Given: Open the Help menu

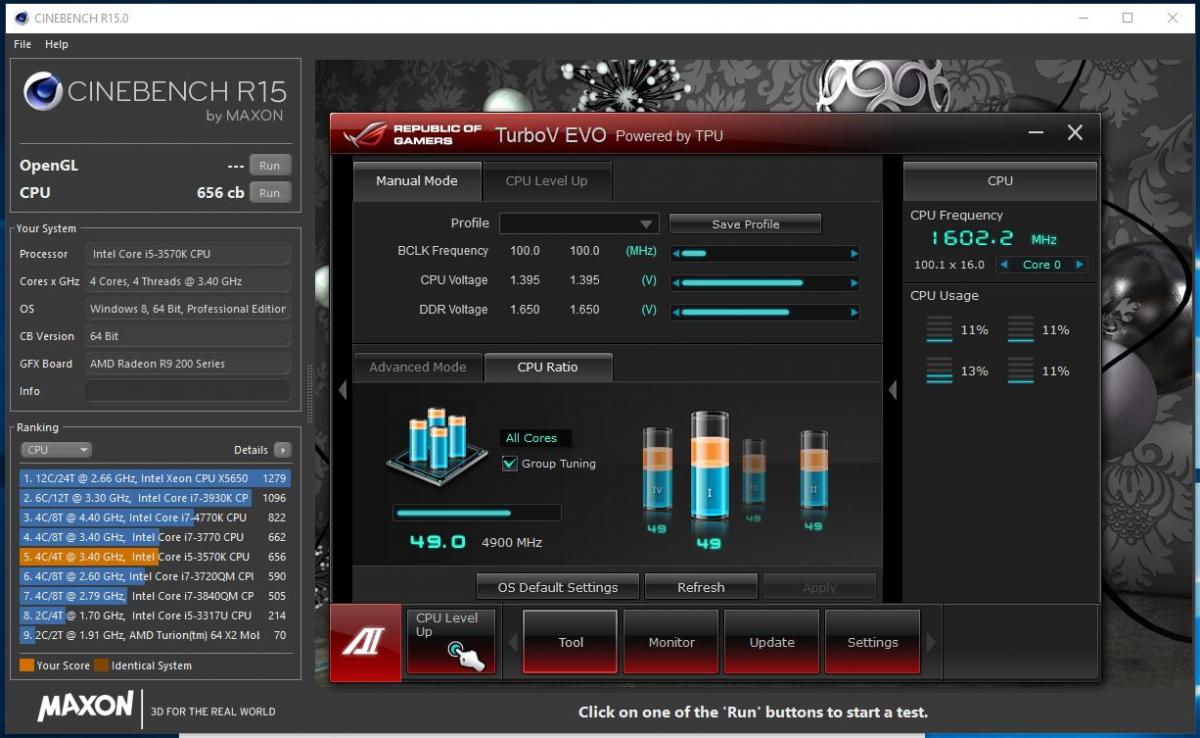Looking at the screenshot, I should [x=57, y=44].
